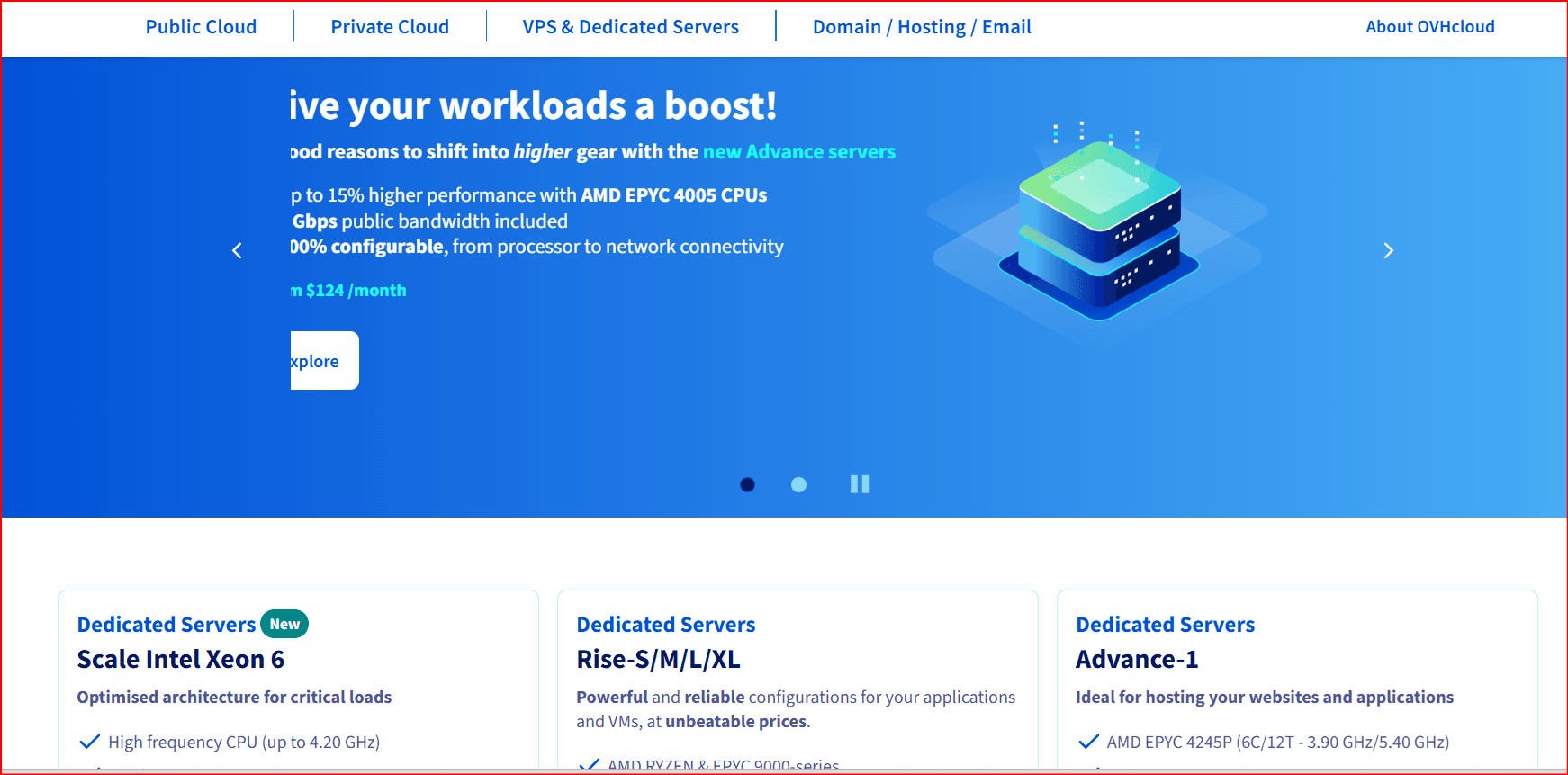The height and width of the screenshot is (775, 1568).
Task: Open the Rise-S/M/L/XL card title
Action: [659, 660]
